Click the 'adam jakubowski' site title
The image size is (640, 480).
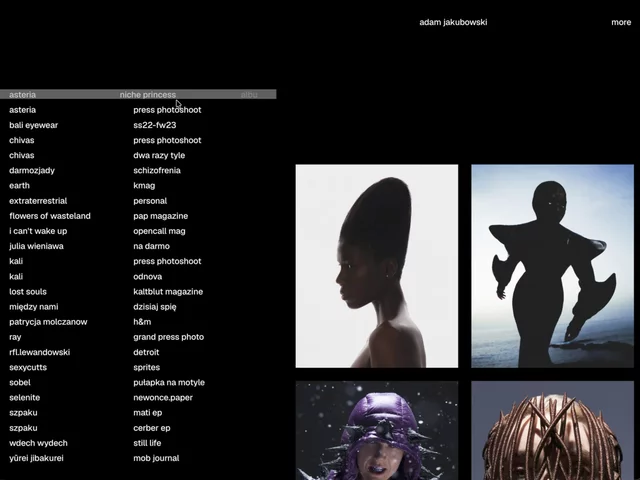(453, 22)
